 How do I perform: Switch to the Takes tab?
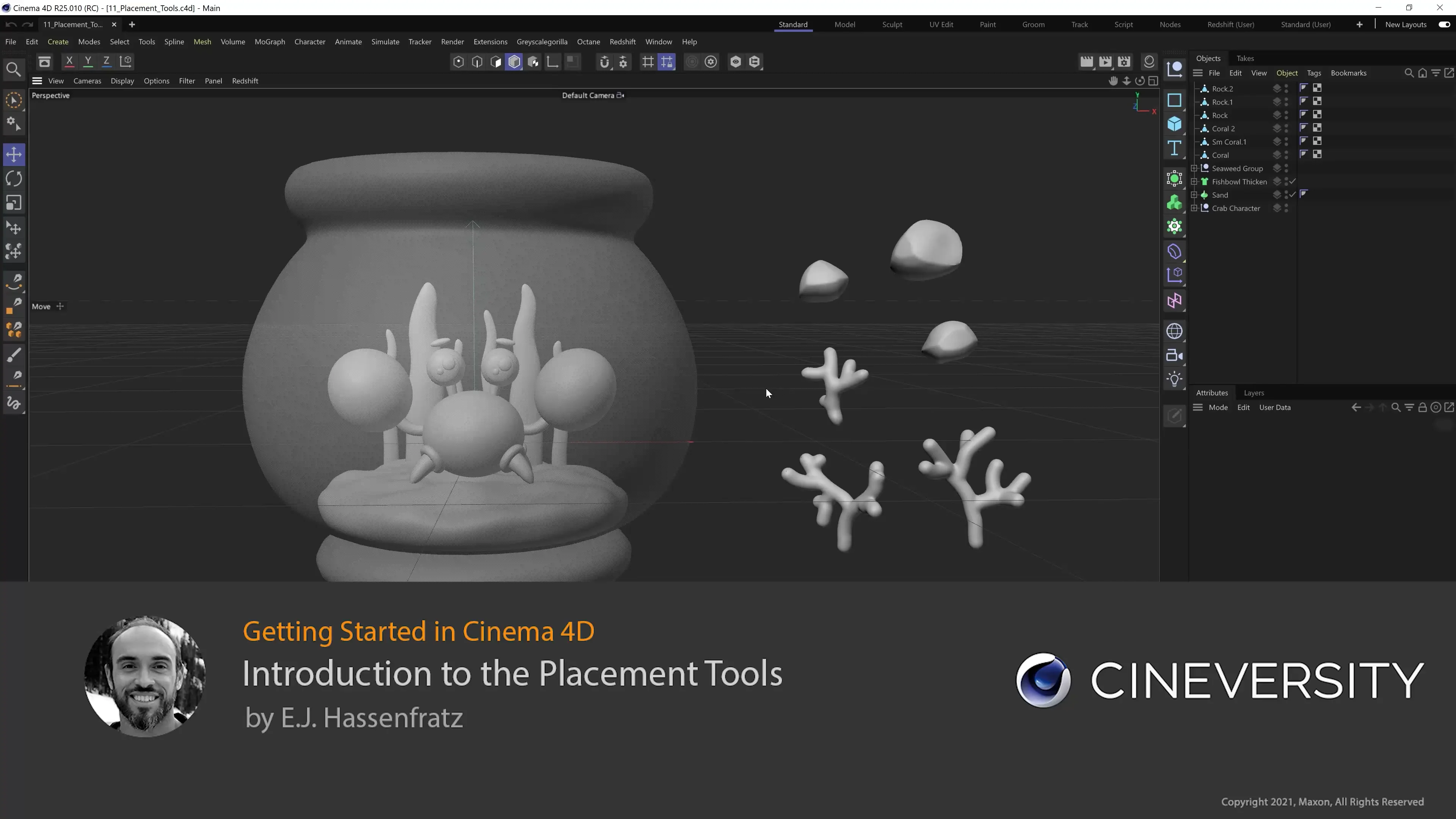(1245, 58)
